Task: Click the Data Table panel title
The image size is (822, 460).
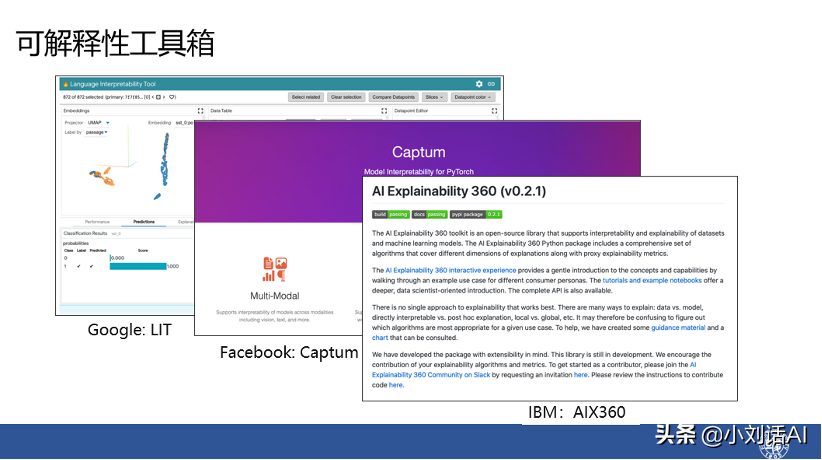Action: click(x=221, y=111)
